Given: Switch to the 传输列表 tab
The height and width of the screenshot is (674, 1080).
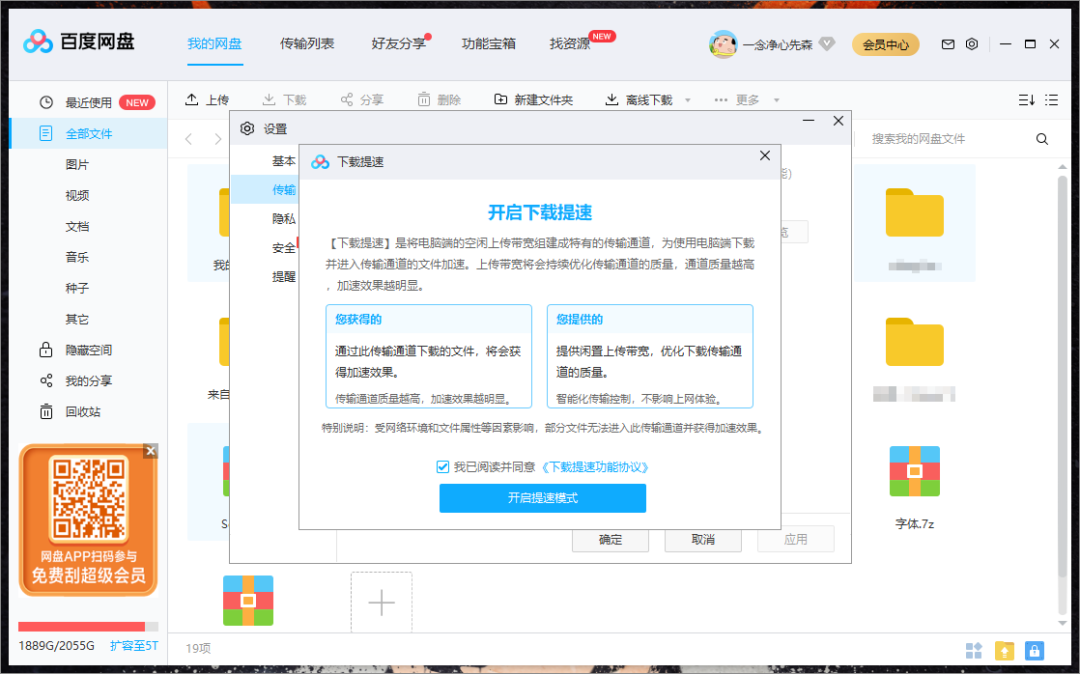Looking at the screenshot, I should tap(307, 44).
